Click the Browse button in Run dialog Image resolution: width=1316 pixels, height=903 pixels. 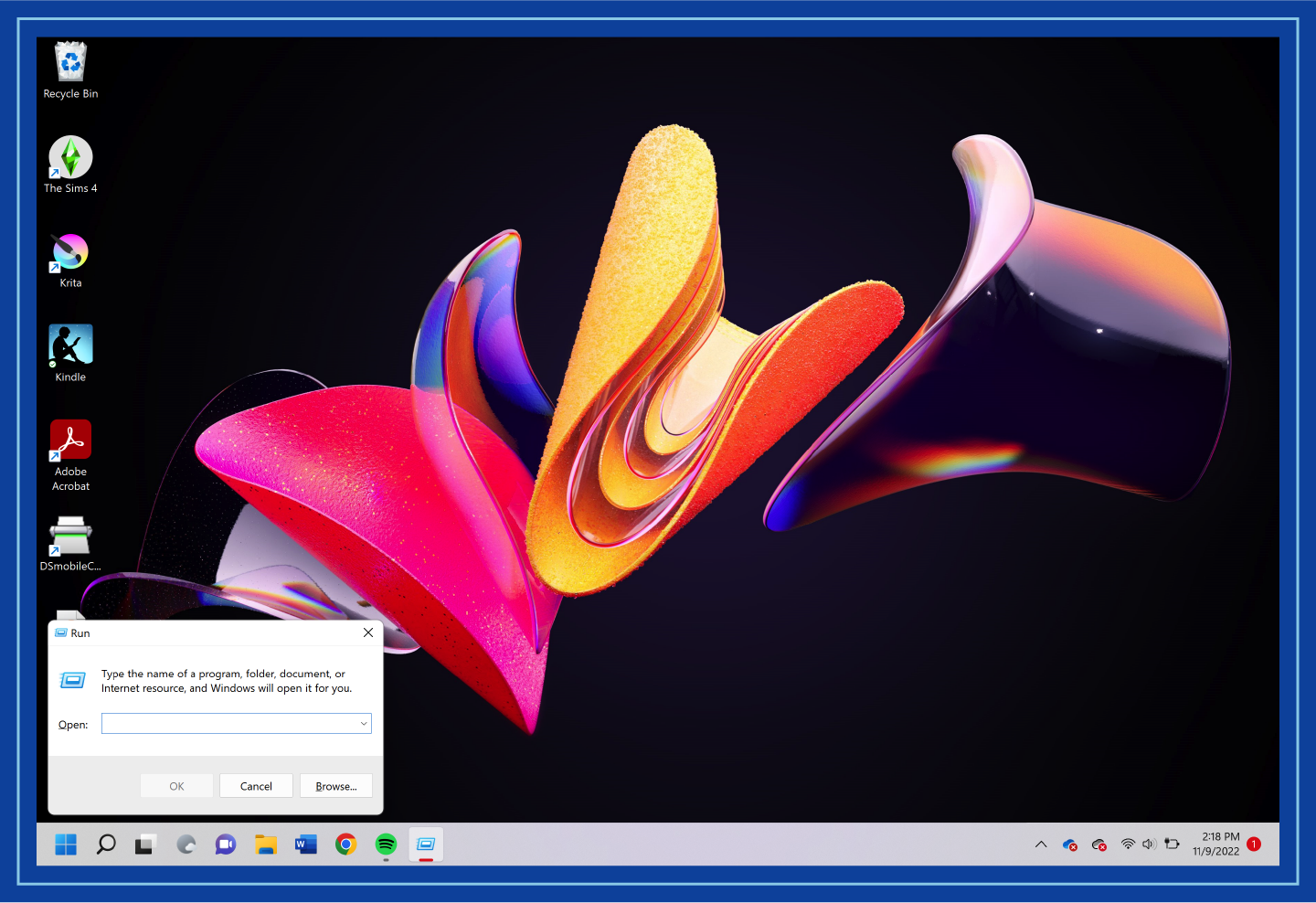335,785
